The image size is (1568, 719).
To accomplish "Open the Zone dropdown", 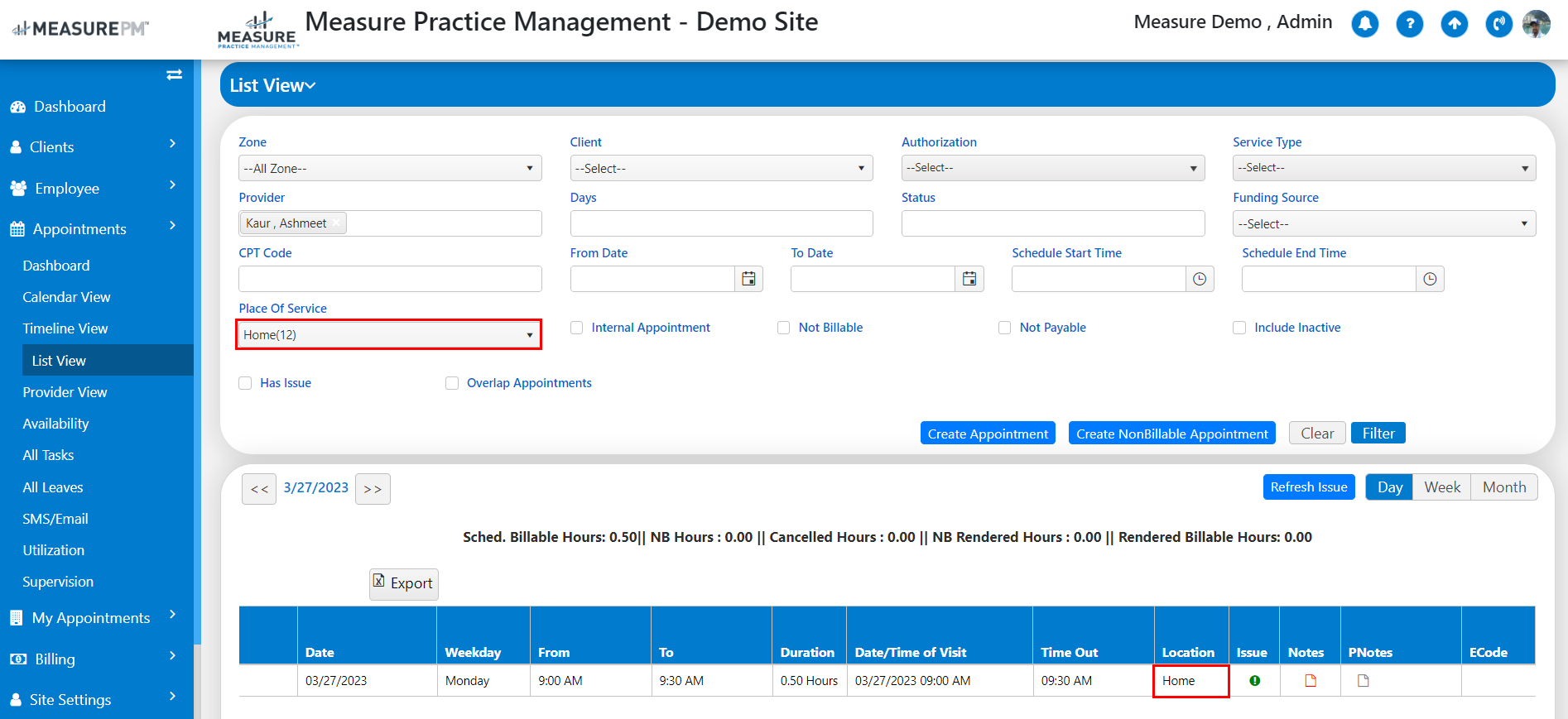I will 390,168.
